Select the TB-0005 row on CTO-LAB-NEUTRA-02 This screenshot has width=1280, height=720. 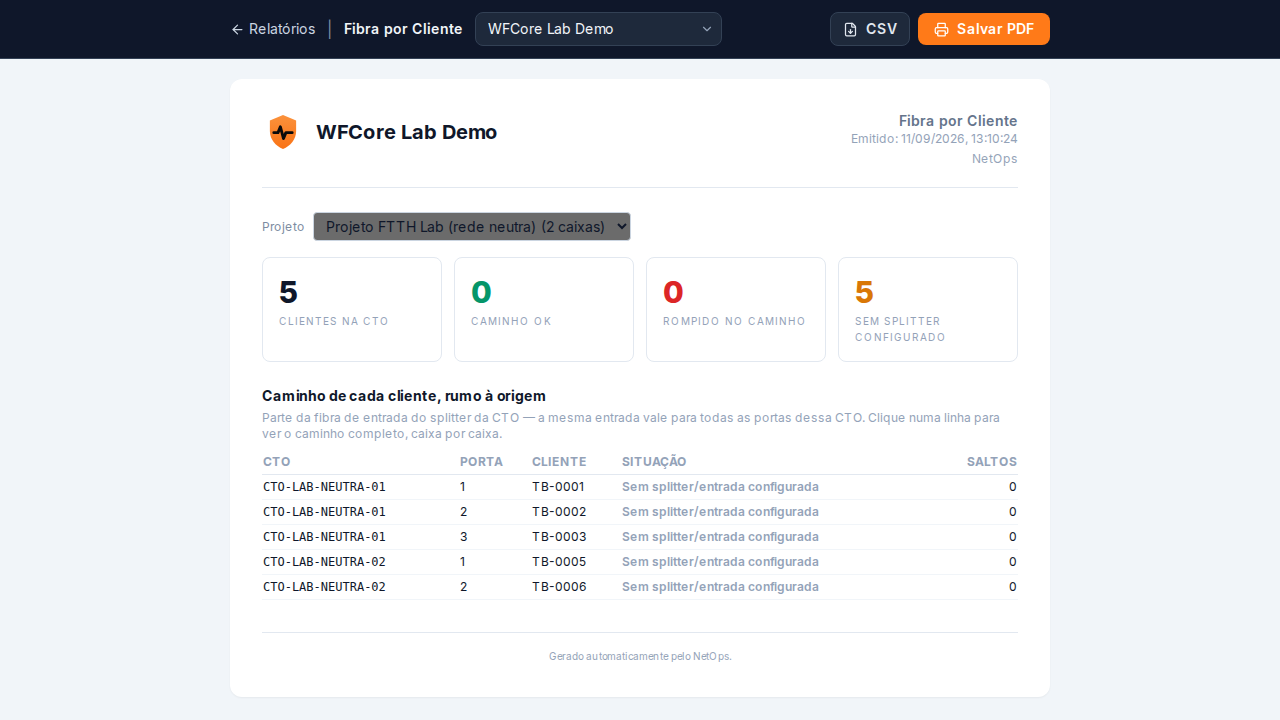tap(640, 562)
